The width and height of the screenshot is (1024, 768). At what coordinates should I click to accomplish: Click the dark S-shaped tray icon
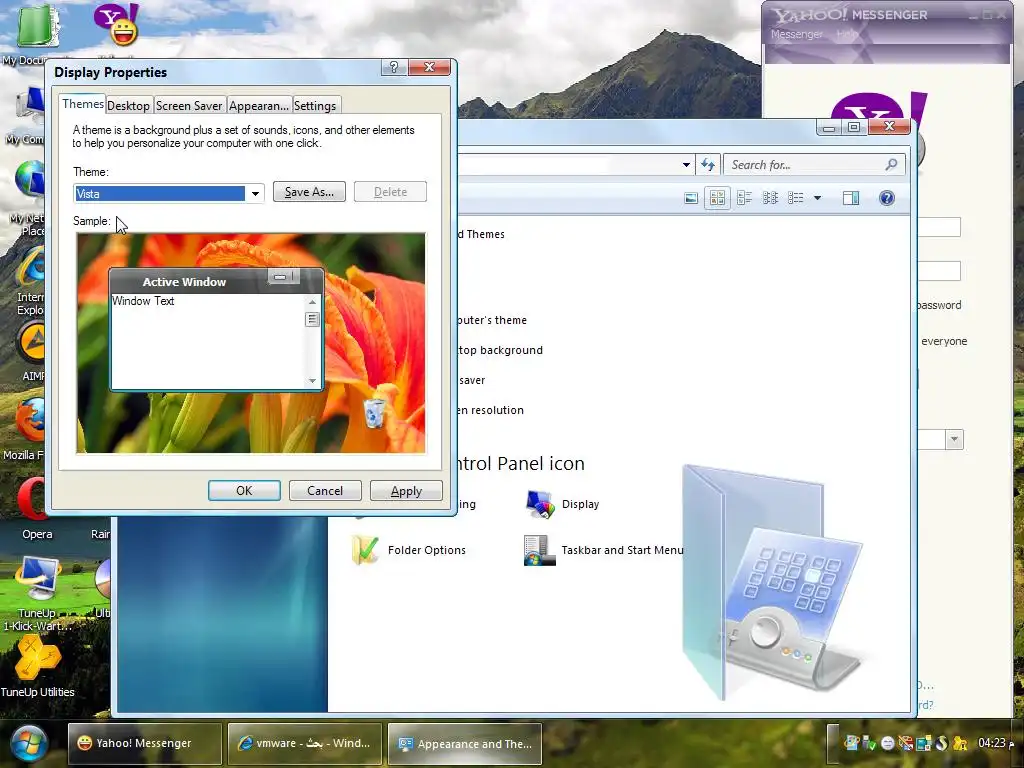[942, 743]
